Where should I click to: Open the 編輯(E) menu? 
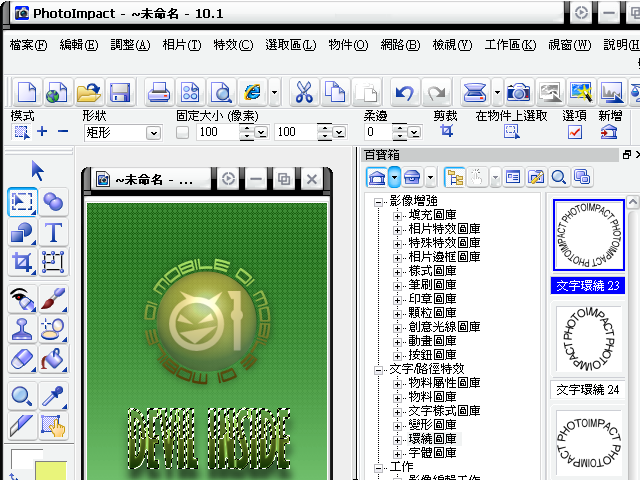pyautogui.click(x=79, y=44)
